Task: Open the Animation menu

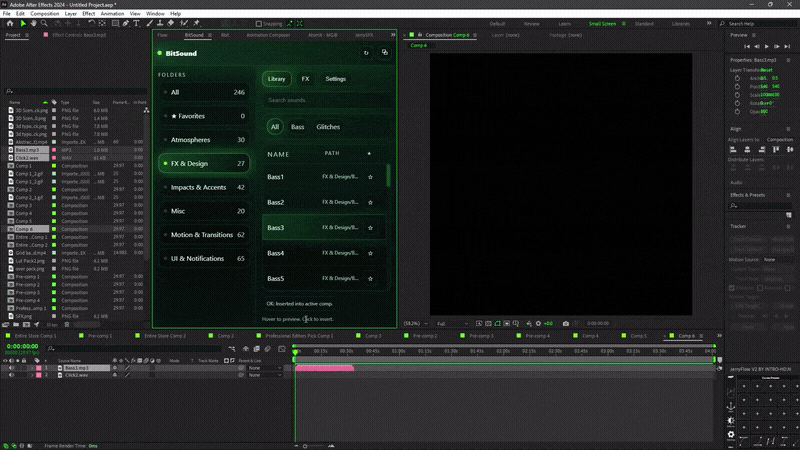Action: [112, 14]
